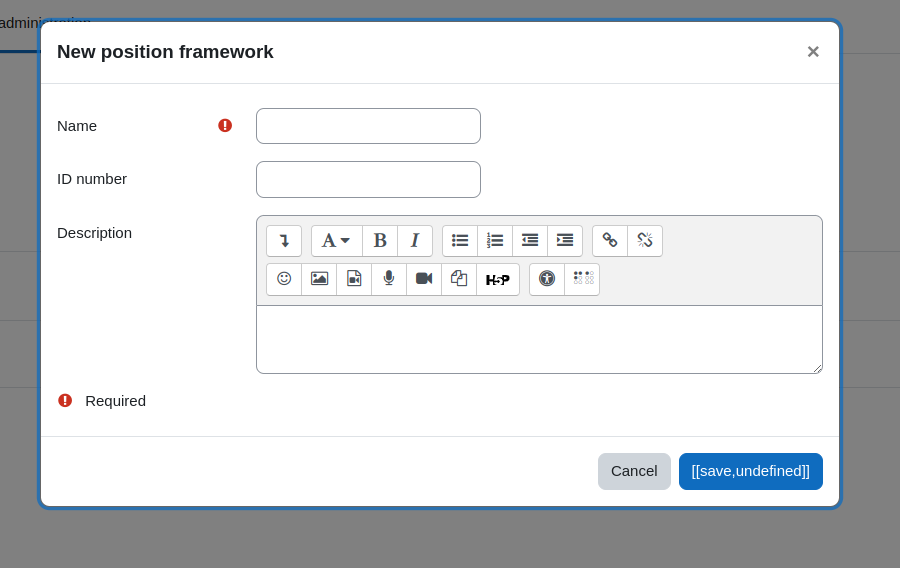This screenshot has width=900, height=568.
Task: Remove link with the unlink icon
Action: coord(645,240)
